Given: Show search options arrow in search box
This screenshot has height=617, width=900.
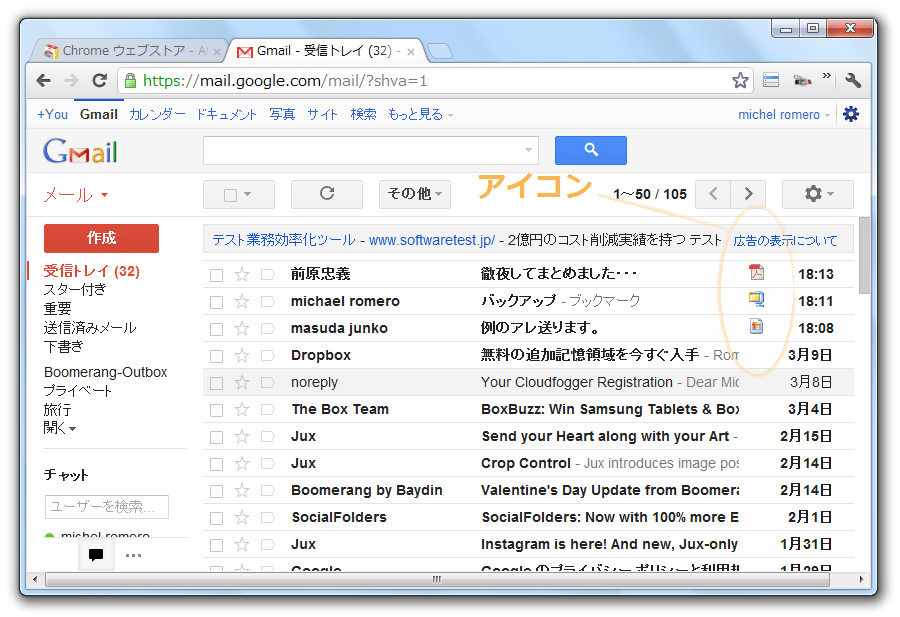Looking at the screenshot, I should click(x=528, y=150).
